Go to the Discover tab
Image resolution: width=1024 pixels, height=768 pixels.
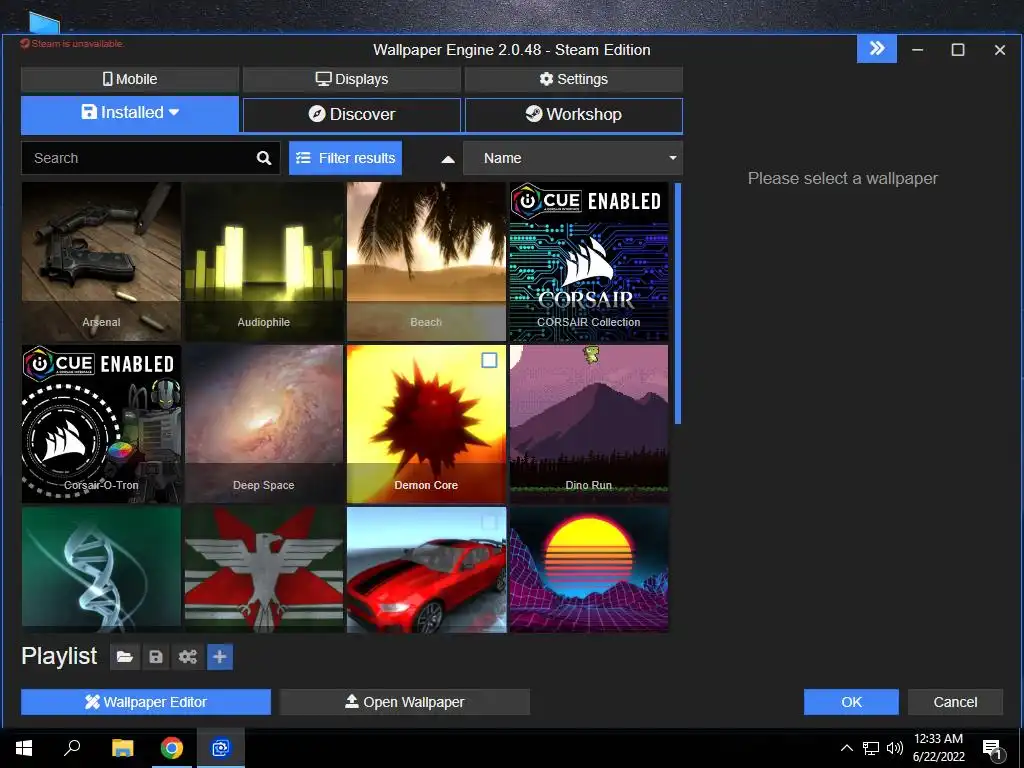pos(352,114)
